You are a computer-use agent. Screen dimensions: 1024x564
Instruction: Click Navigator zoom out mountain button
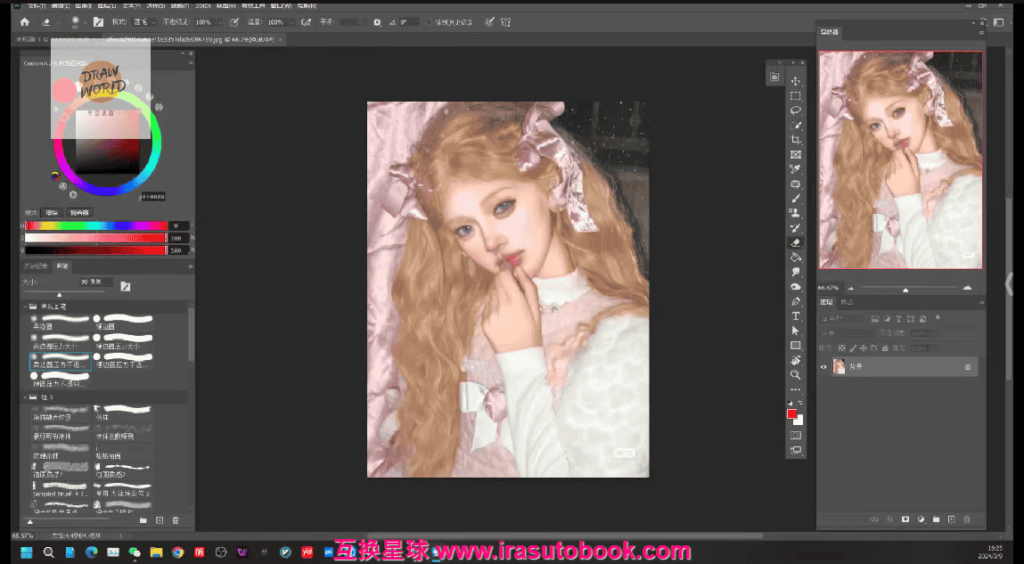(850, 288)
